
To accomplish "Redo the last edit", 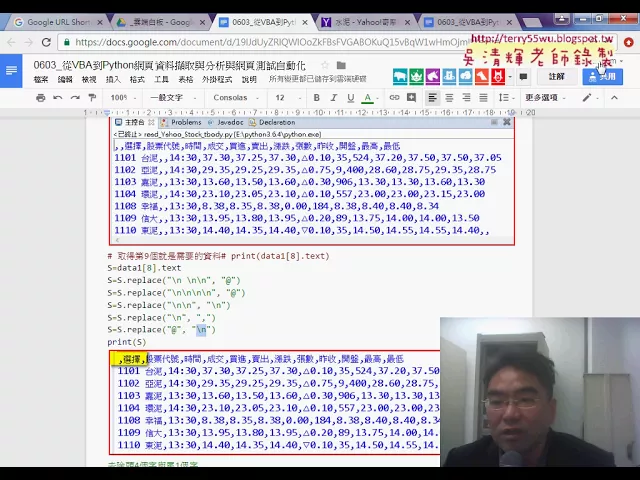I will pos(75,98).
